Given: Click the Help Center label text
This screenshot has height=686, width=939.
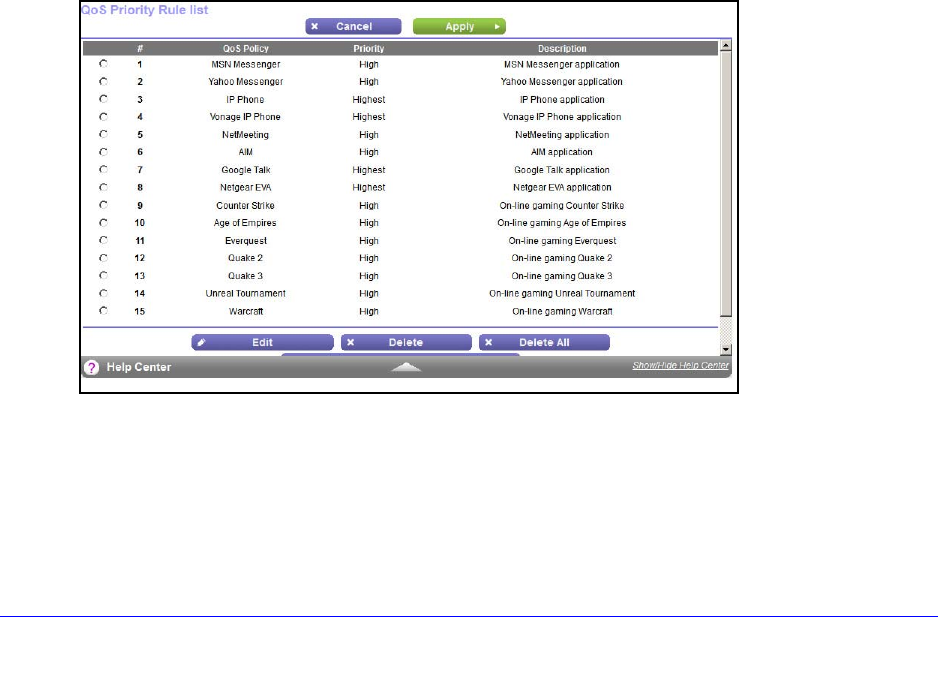Looking at the screenshot, I should point(139,367).
